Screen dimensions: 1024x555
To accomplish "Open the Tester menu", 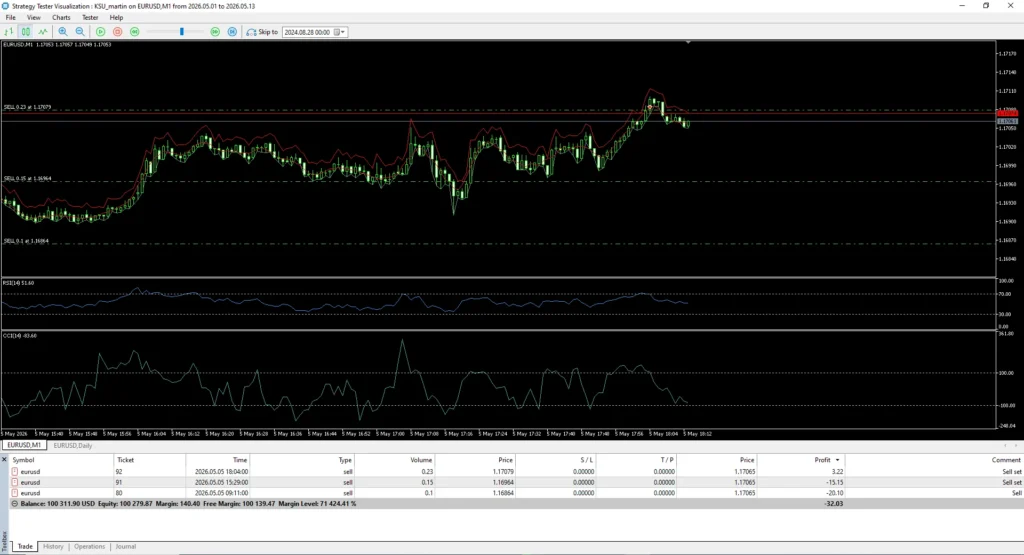I will point(90,18).
